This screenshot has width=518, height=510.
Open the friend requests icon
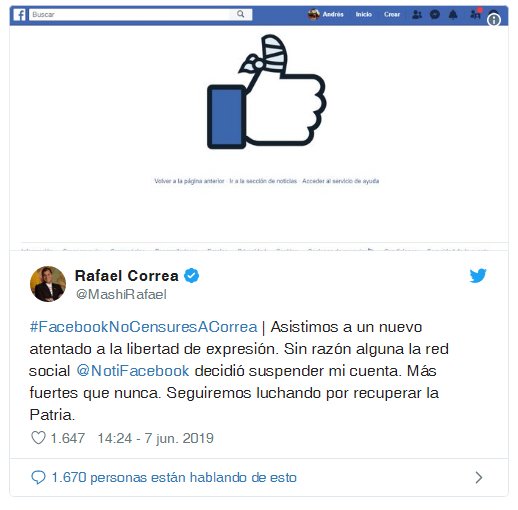tap(417, 14)
